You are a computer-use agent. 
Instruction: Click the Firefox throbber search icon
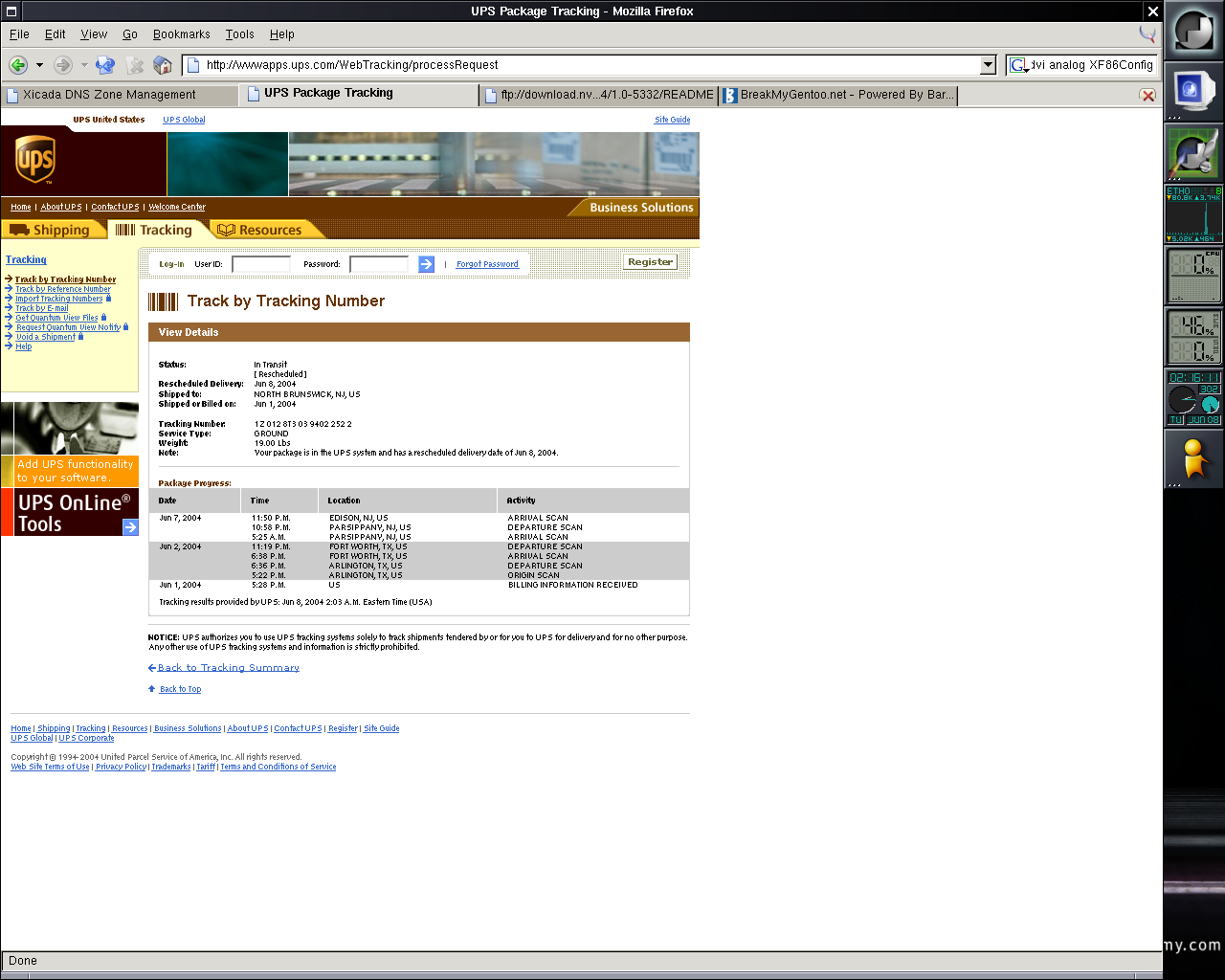1147,34
